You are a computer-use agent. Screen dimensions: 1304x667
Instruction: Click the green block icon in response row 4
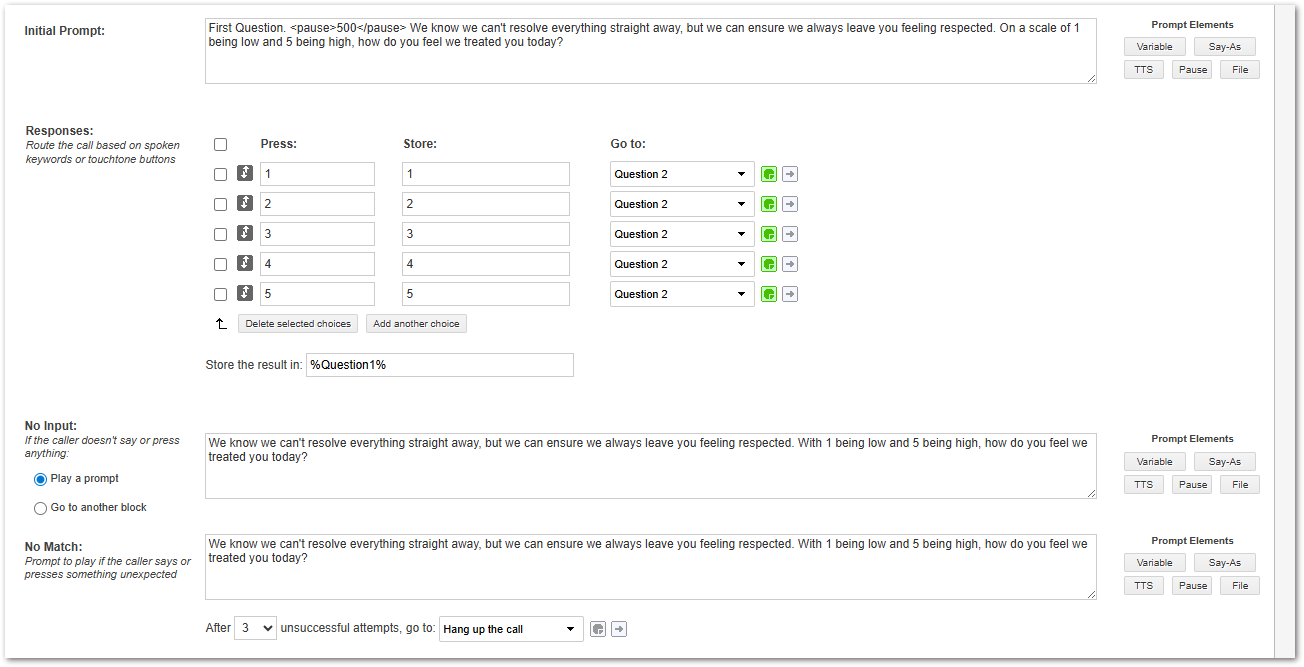point(768,264)
